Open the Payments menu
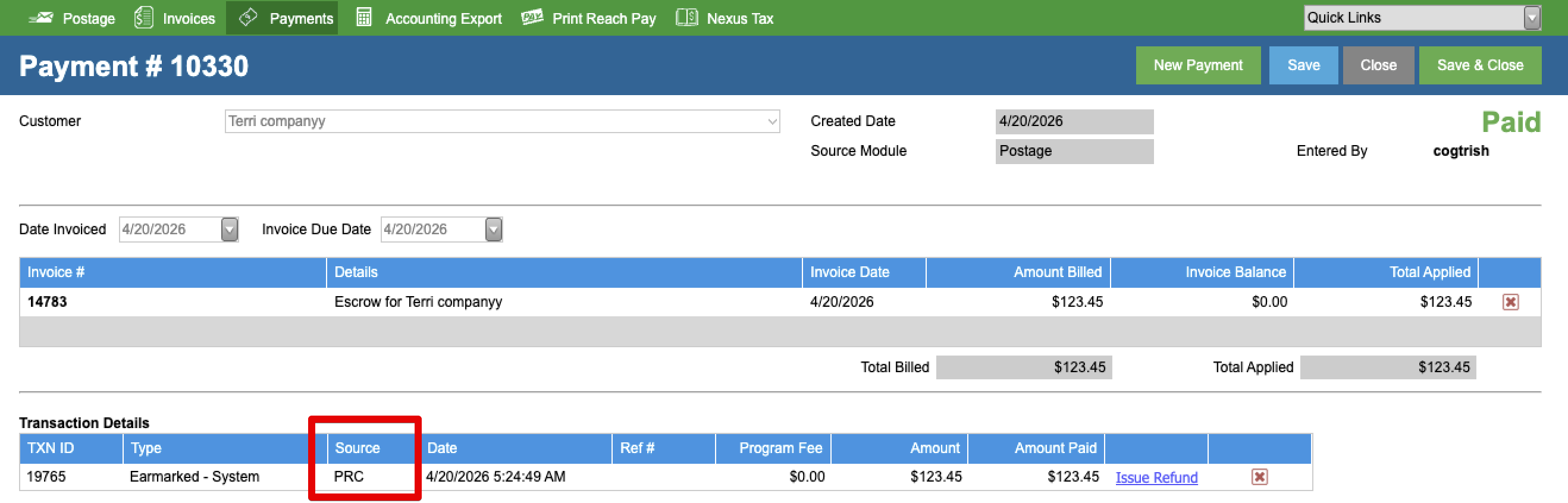 click(282, 18)
